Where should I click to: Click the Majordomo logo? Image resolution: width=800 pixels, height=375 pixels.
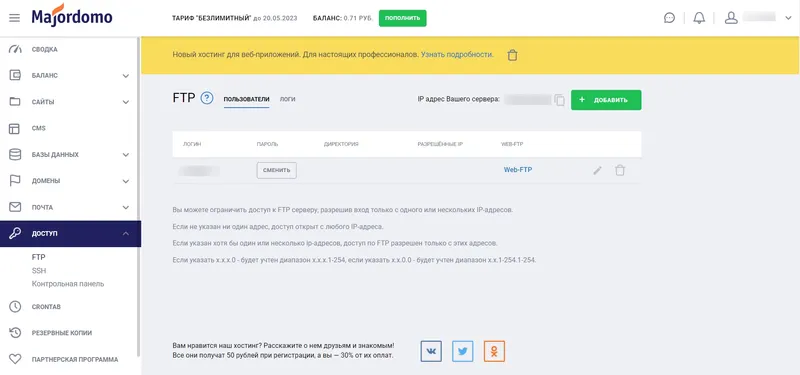coord(72,15)
